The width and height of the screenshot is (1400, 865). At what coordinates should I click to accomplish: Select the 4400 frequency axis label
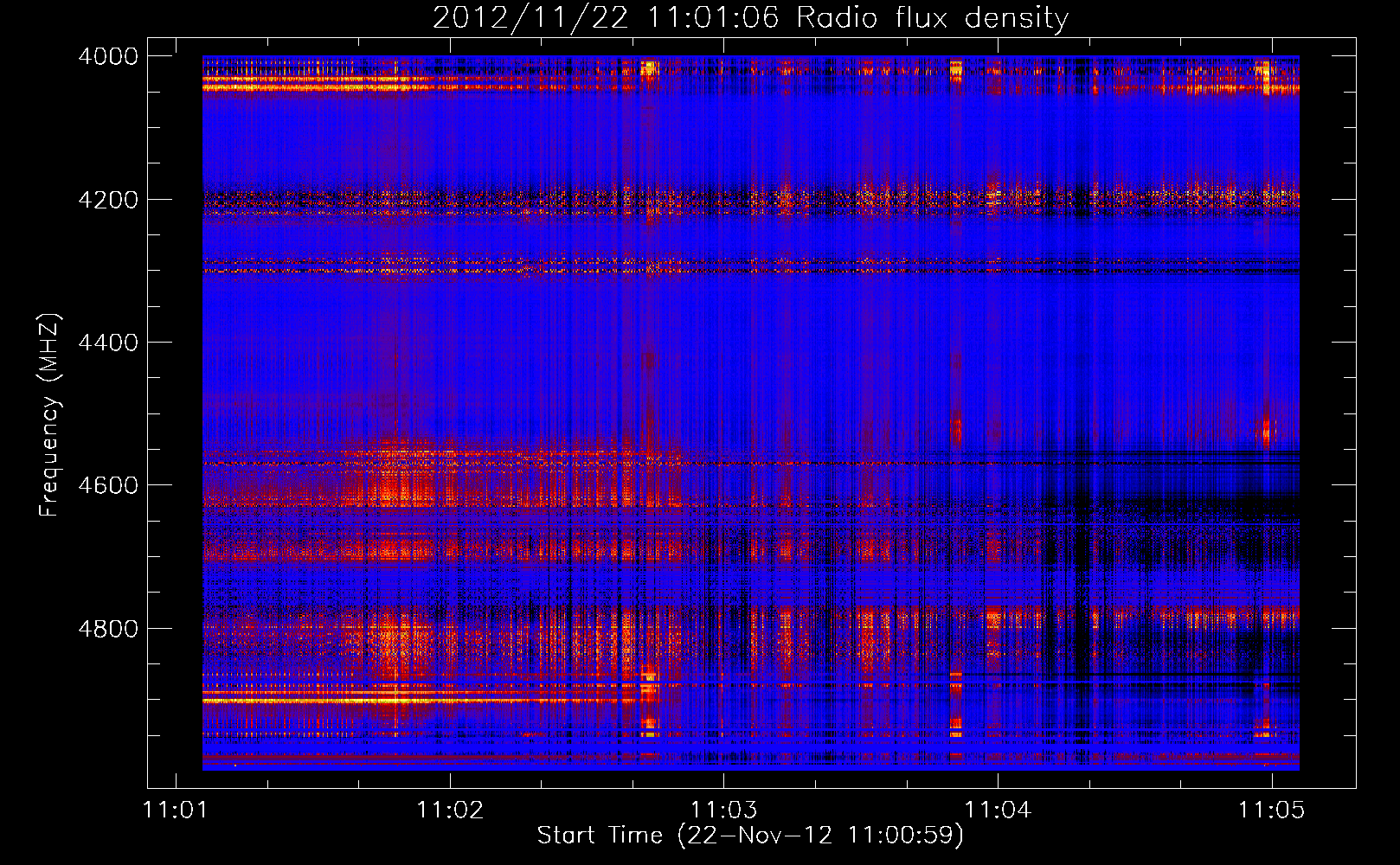[x=108, y=343]
